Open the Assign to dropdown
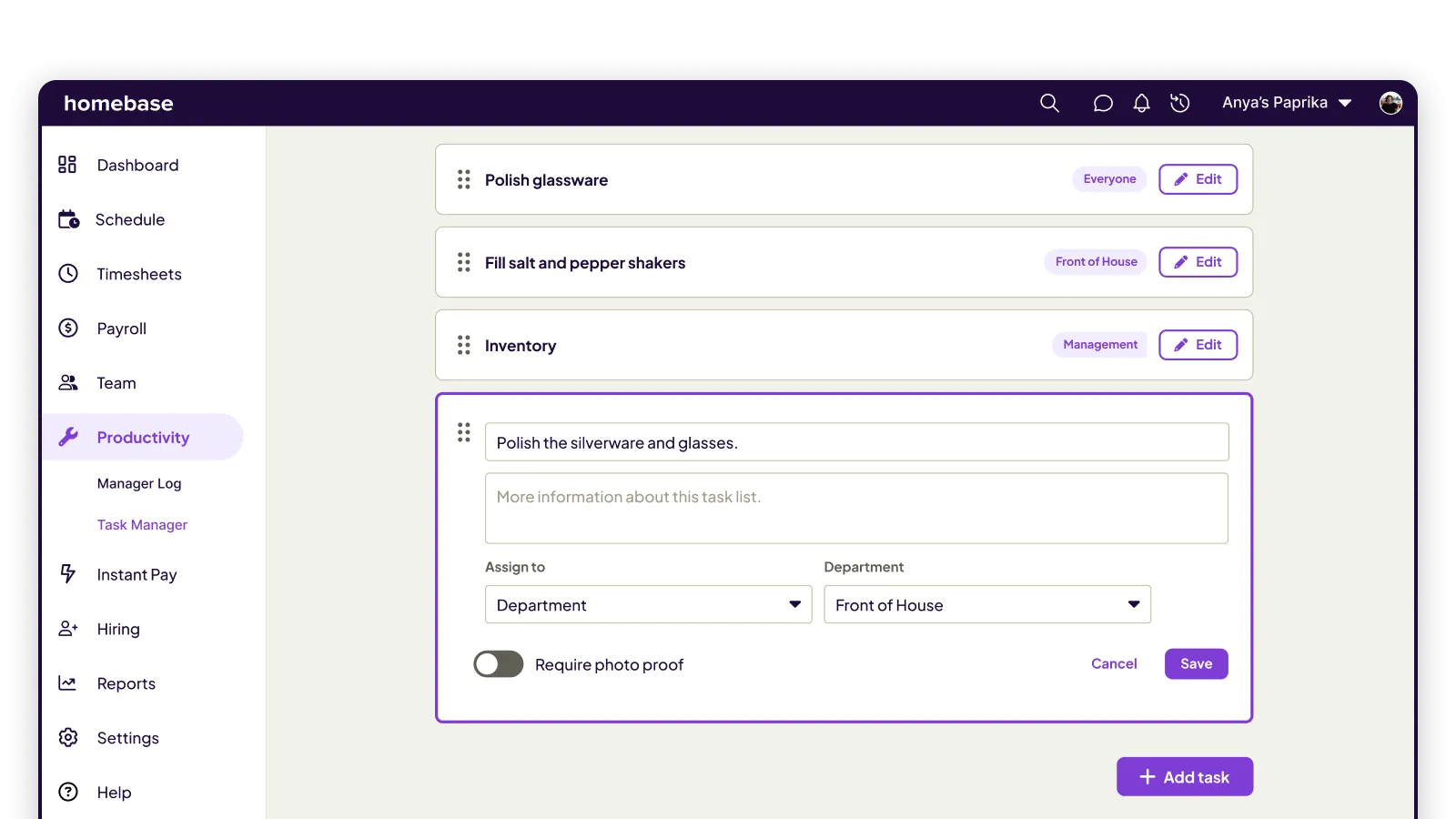Image resolution: width=1456 pixels, height=819 pixels. 648,604
